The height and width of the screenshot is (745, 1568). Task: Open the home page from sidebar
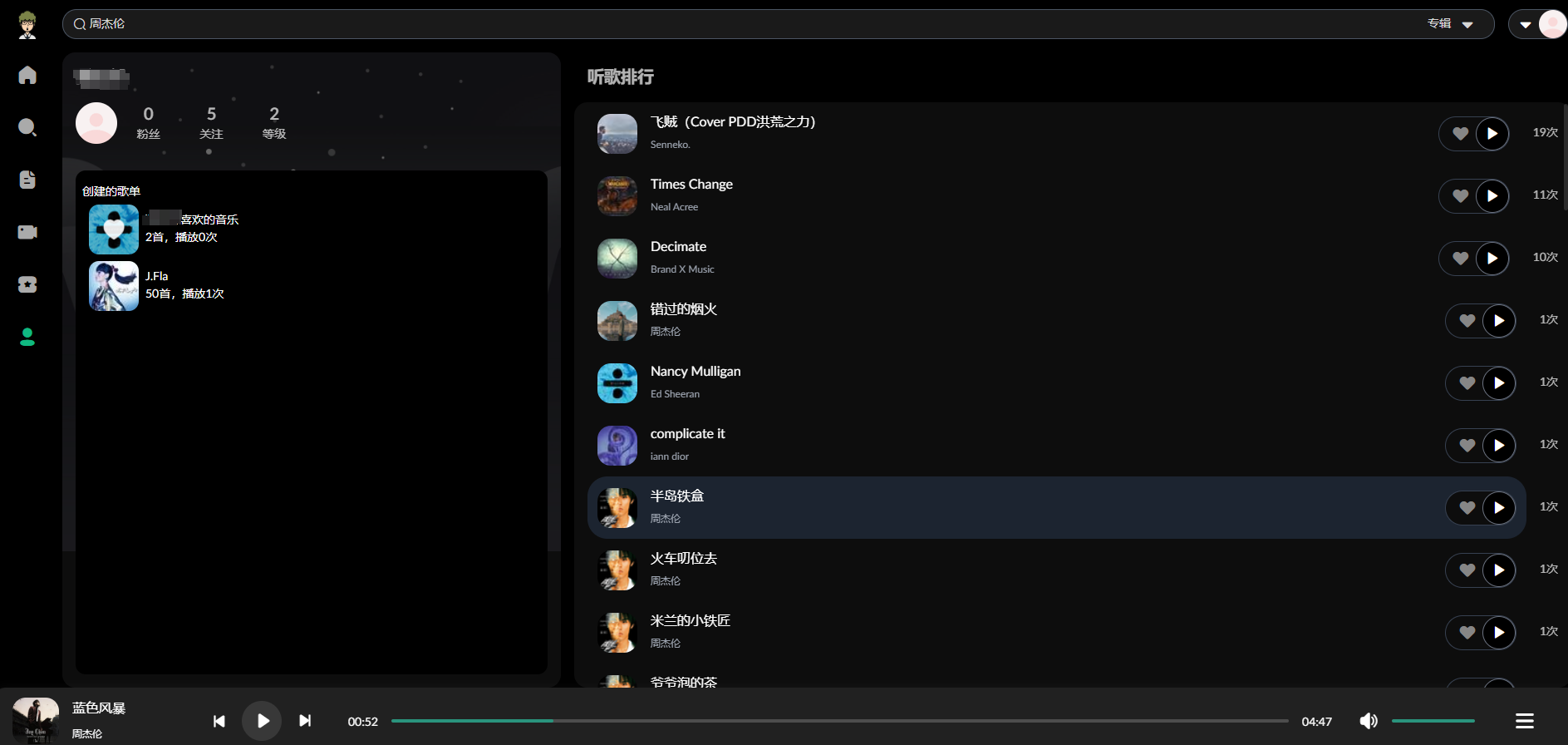27,75
